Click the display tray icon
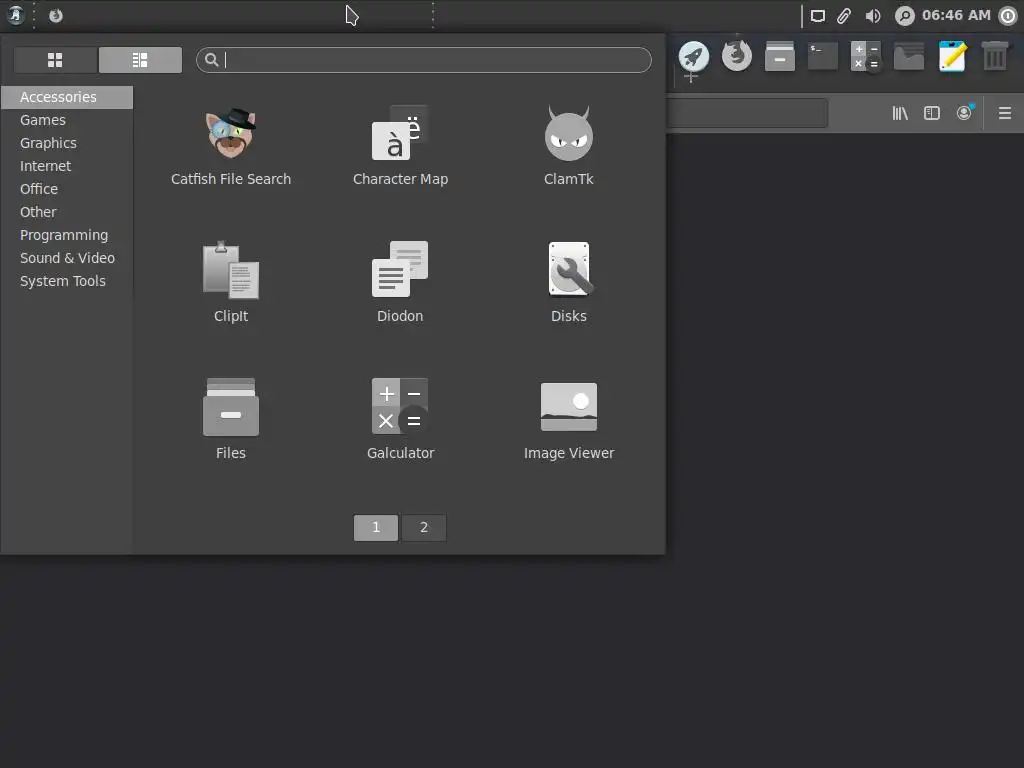The height and width of the screenshot is (768, 1024). pos(818,16)
